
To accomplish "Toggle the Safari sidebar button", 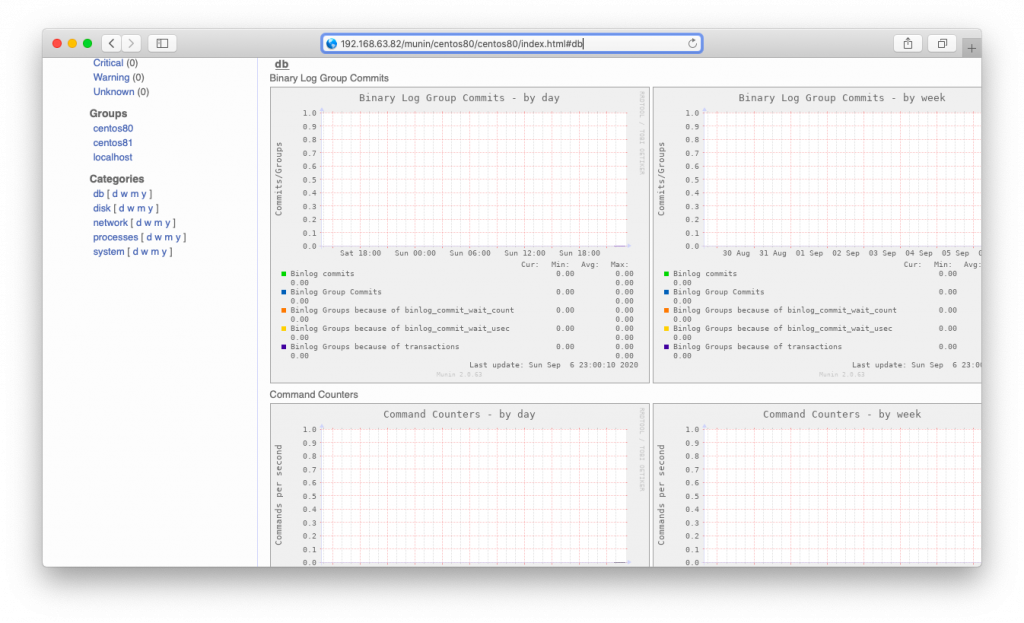I will 162,43.
